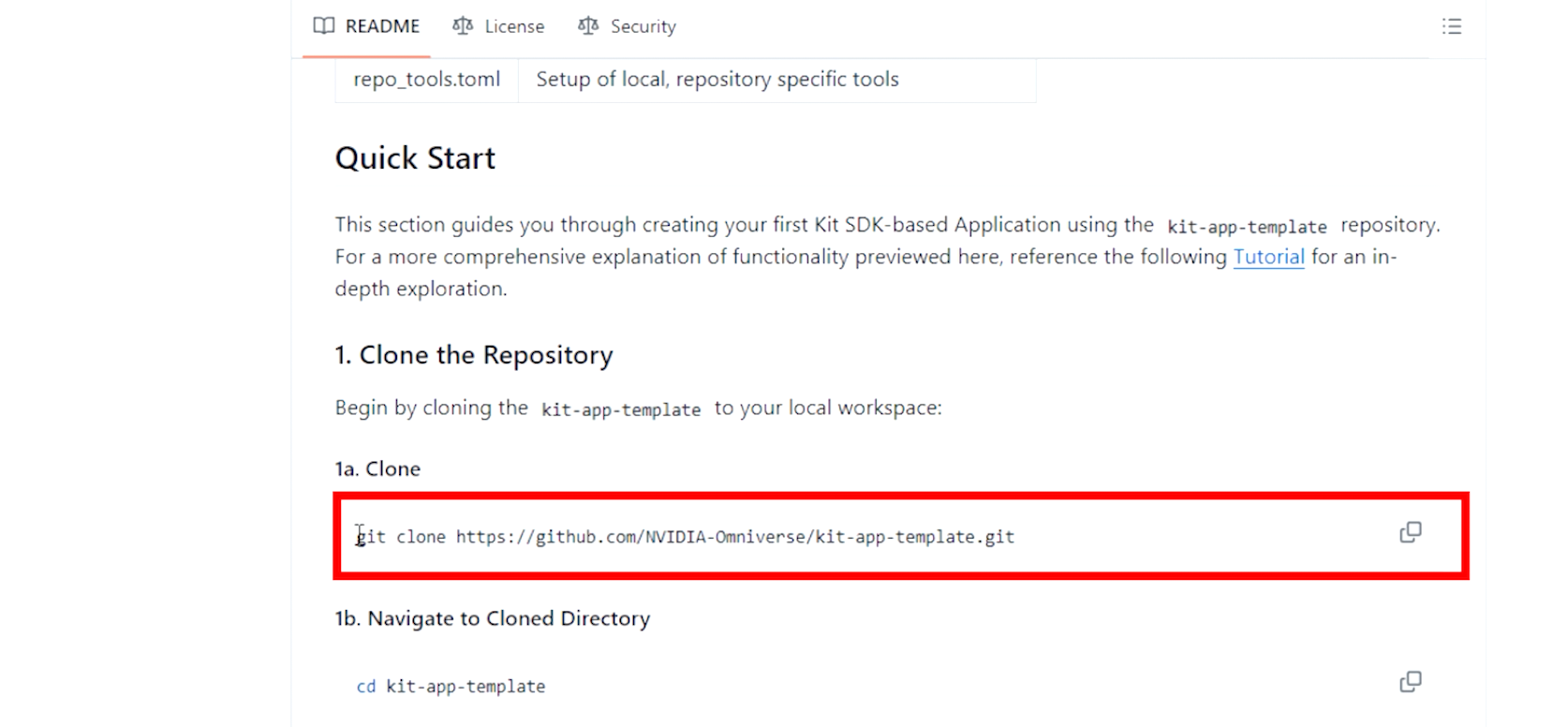Image resolution: width=1568 pixels, height=727 pixels.
Task: Click the Quick Start heading
Action: point(415,158)
